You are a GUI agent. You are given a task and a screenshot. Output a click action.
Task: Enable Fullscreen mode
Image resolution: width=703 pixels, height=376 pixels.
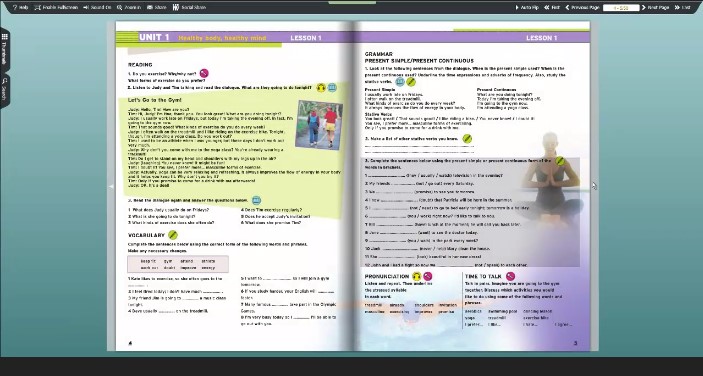tap(56, 7)
